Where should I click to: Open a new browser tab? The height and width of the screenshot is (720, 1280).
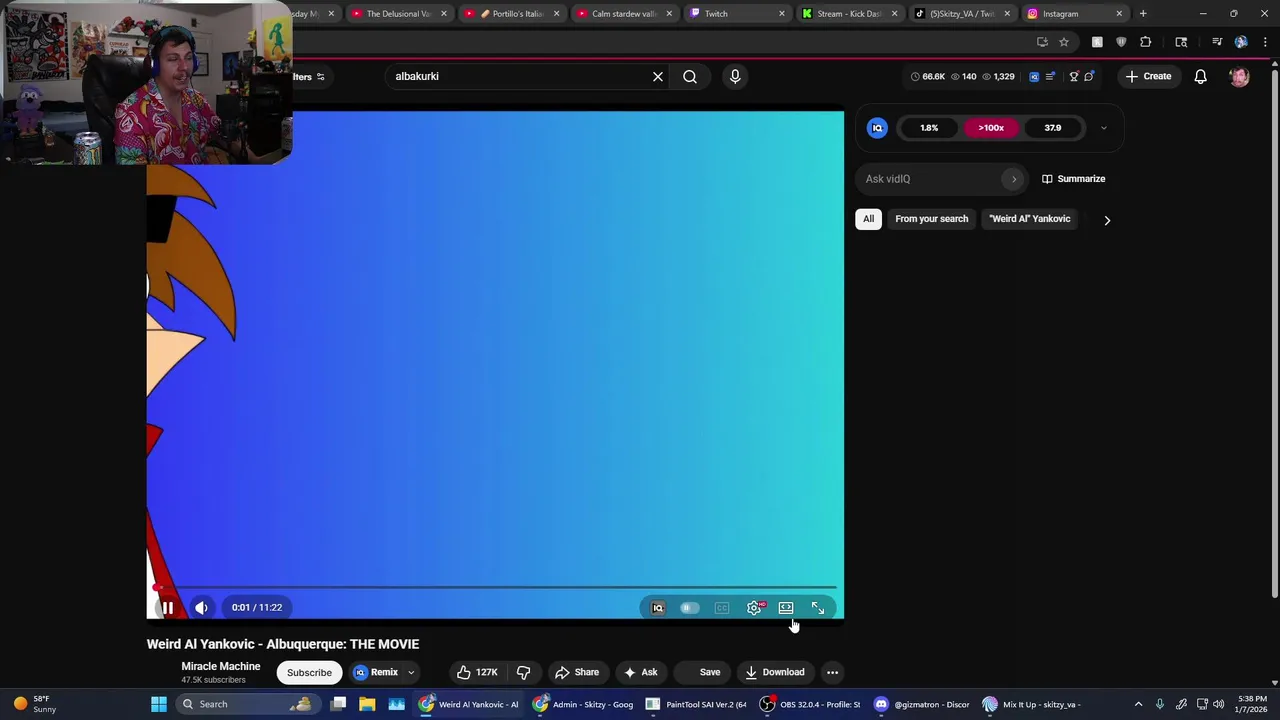pyautogui.click(x=1143, y=14)
